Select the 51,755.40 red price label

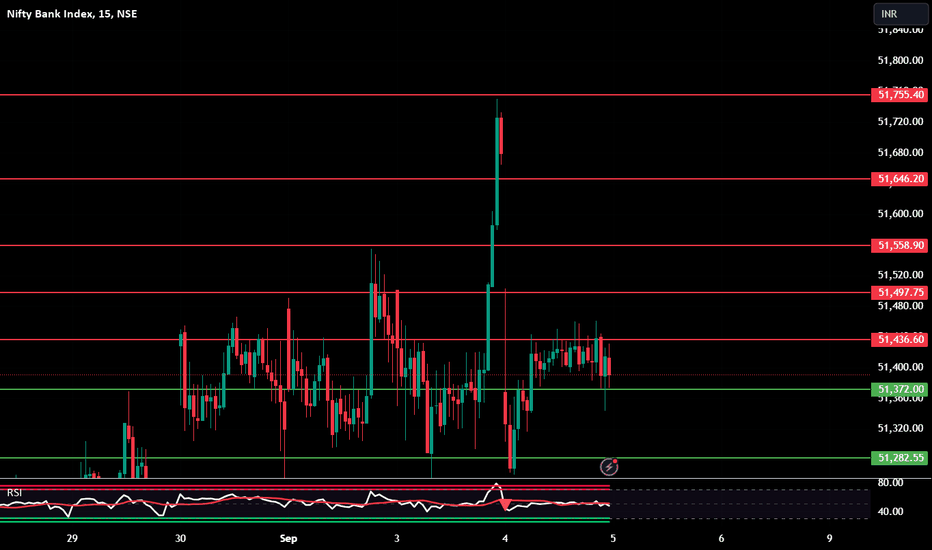tap(899, 95)
